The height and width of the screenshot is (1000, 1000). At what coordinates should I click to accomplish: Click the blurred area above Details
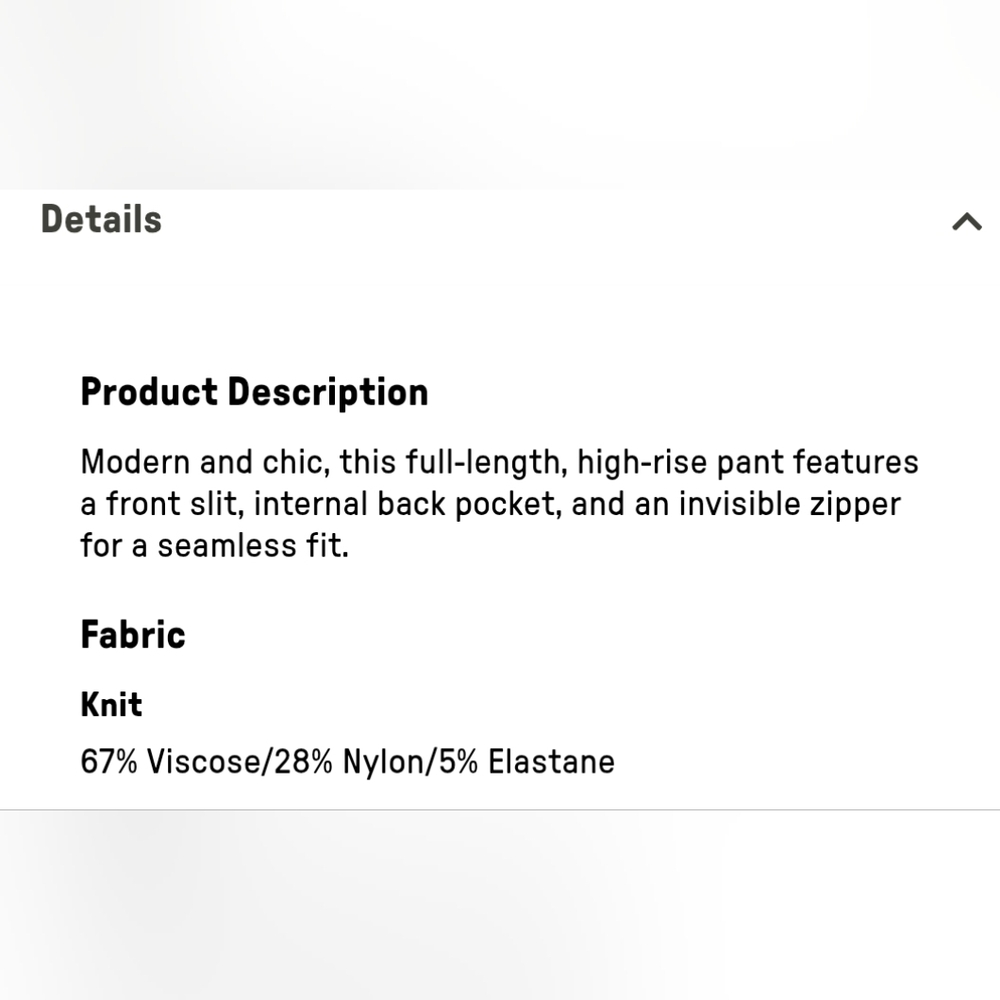click(500, 94)
